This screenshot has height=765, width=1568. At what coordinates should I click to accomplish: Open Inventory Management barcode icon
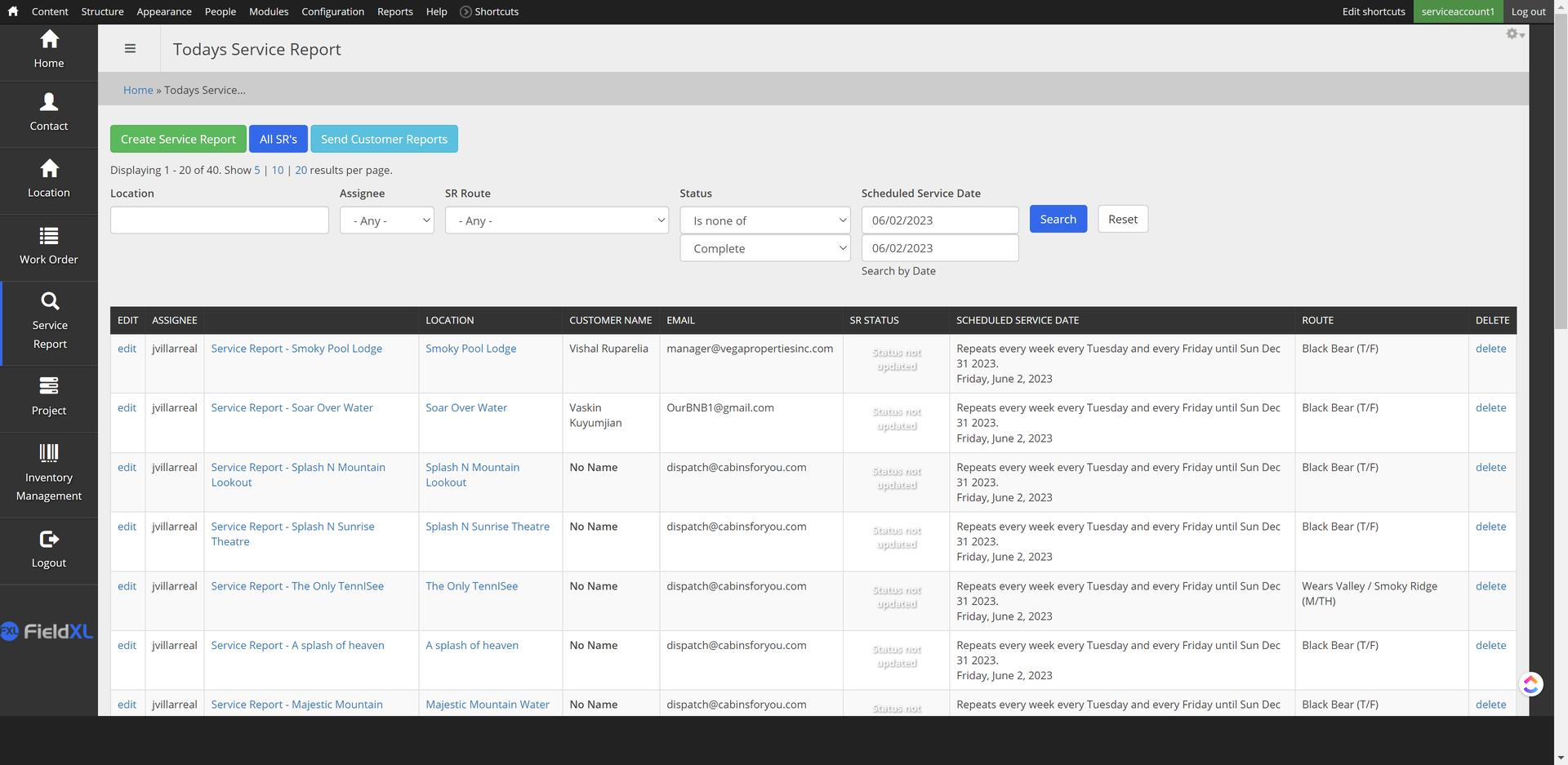(49, 453)
